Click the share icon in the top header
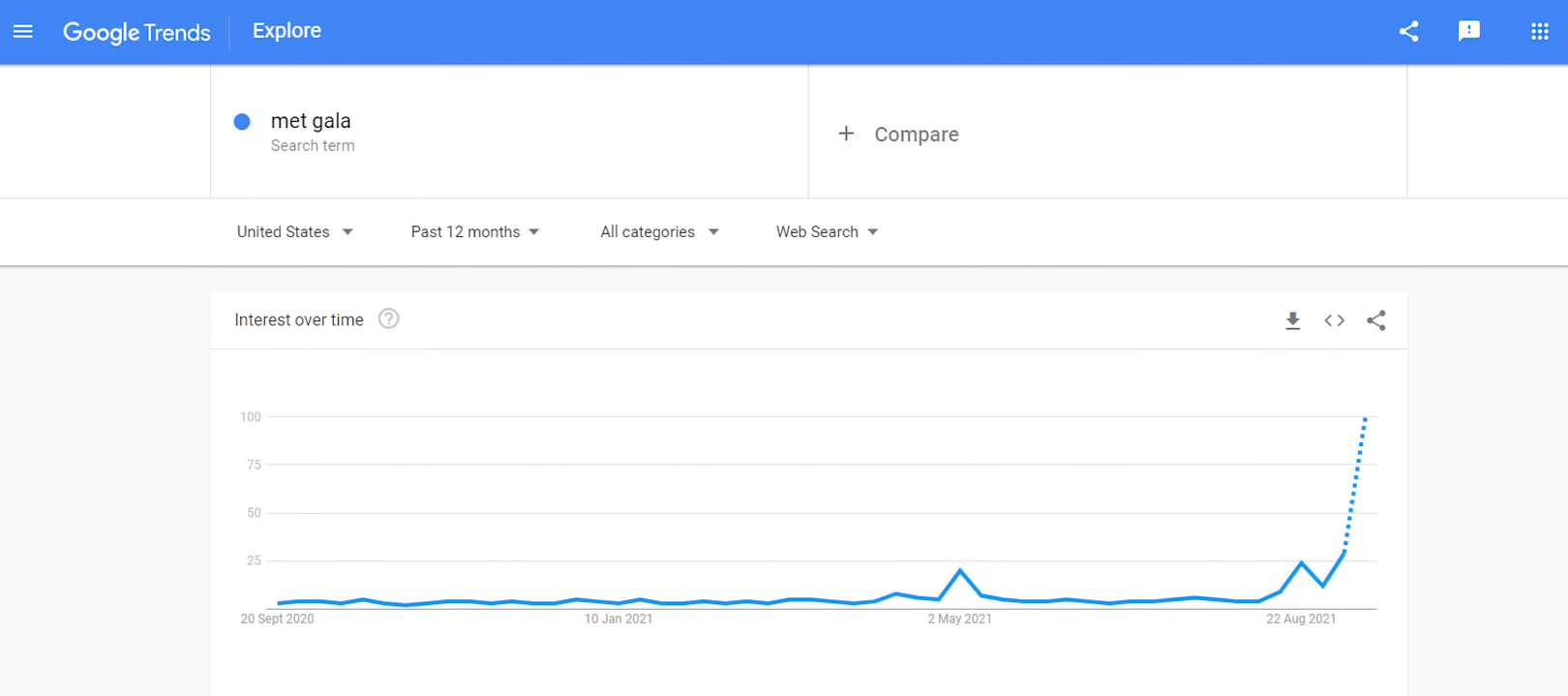The image size is (1568, 696). pos(1408,32)
